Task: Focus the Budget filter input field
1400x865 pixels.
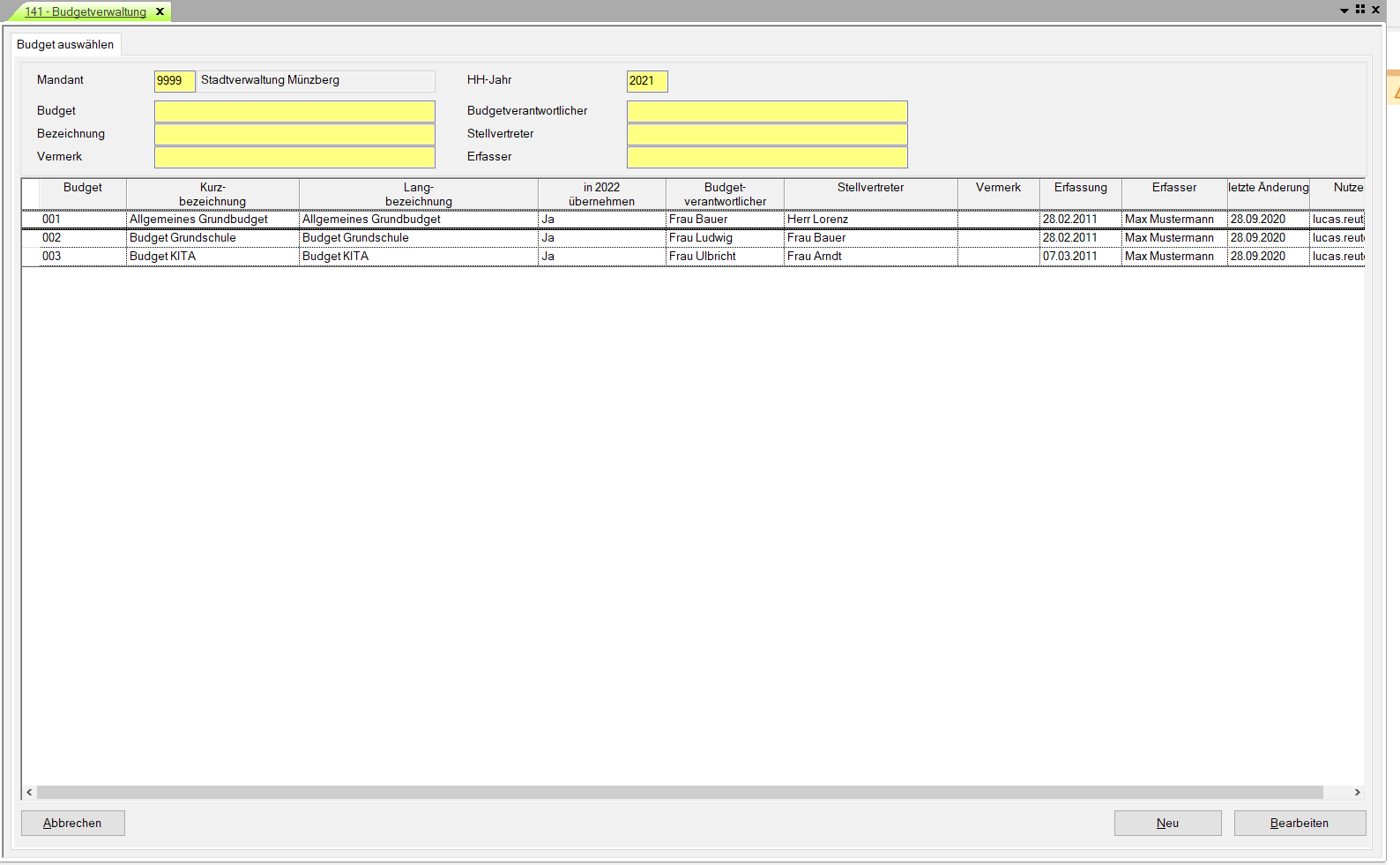Action: coord(294,111)
